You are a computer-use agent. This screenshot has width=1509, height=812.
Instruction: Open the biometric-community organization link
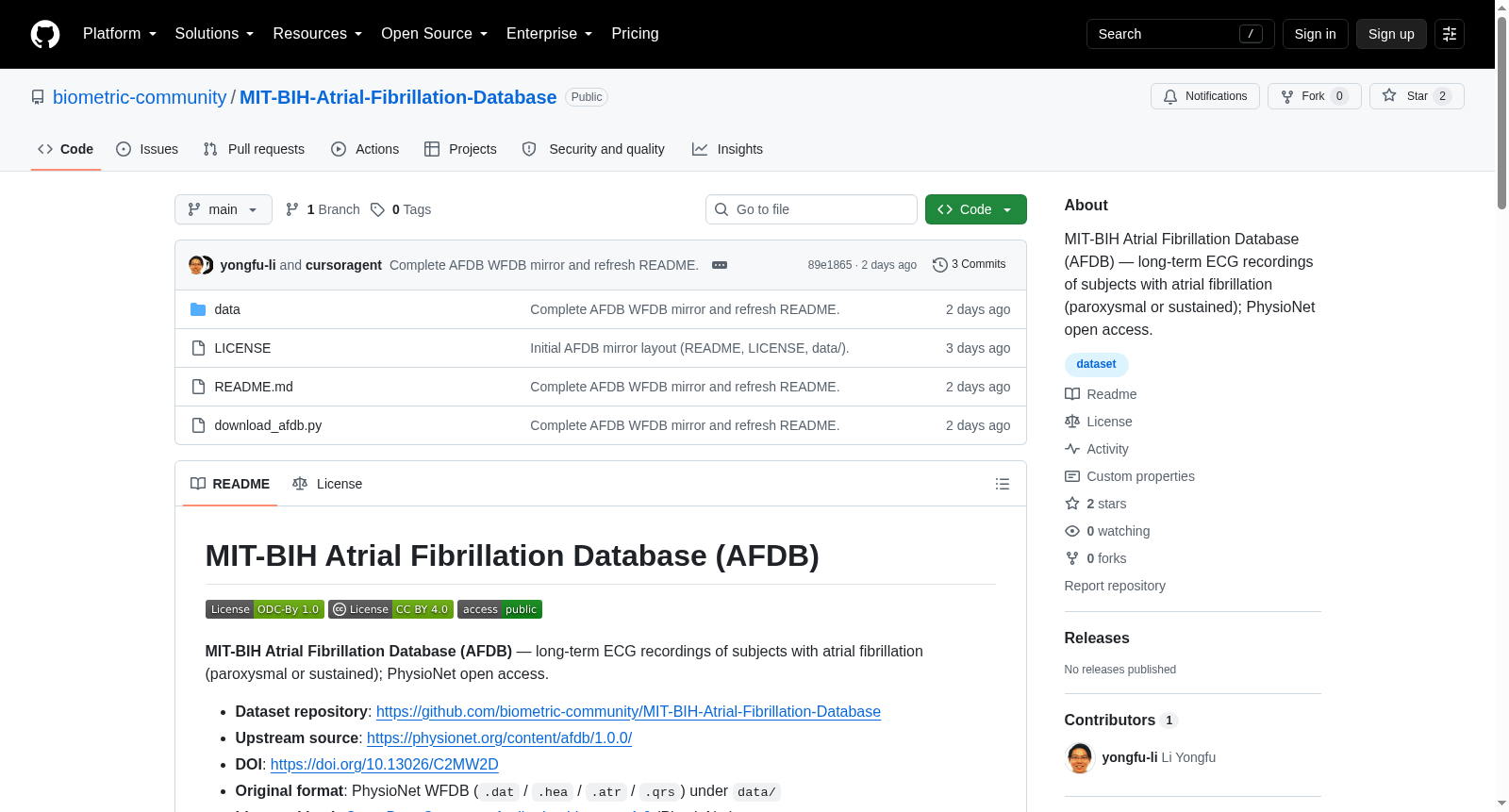(x=140, y=97)
